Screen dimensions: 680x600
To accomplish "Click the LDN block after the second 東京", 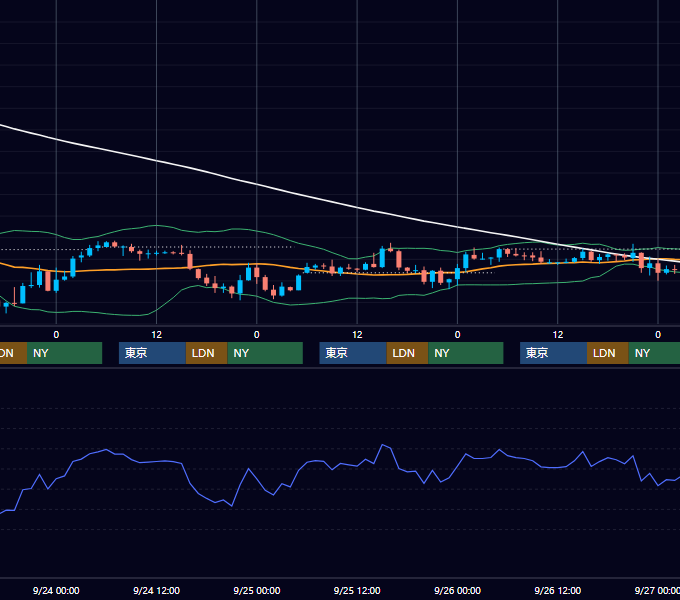I will [407, 353].
